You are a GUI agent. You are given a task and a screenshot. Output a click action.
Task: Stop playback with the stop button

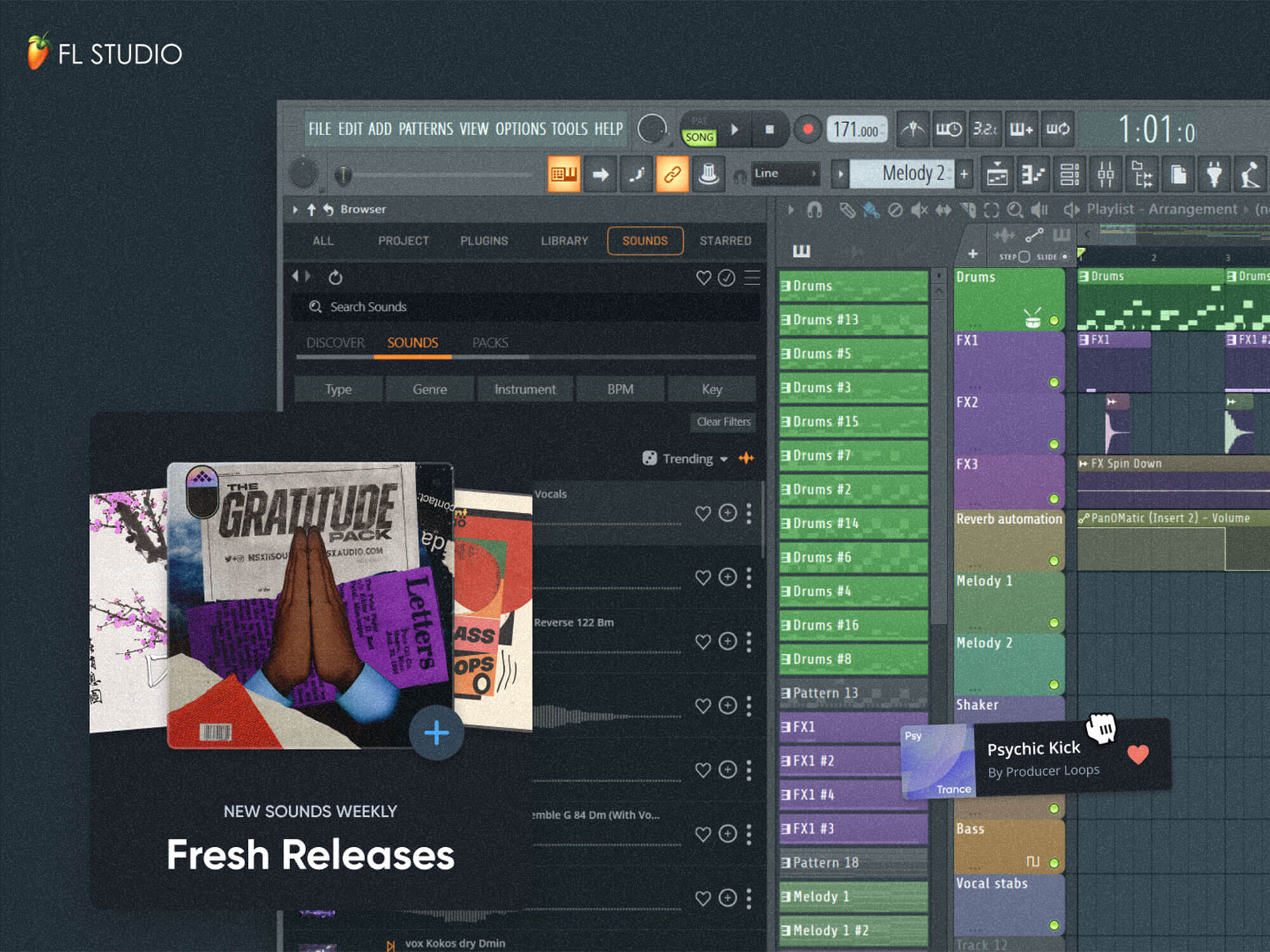(769, 129)
